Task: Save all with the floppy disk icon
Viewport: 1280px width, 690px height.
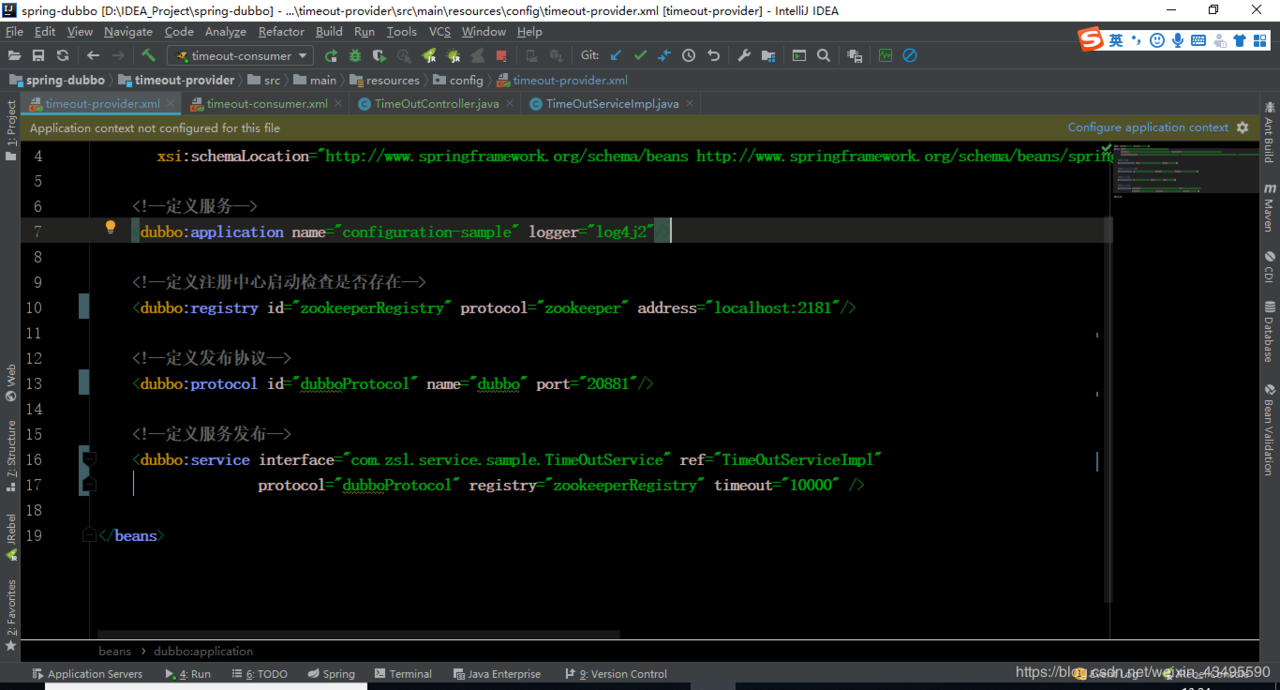Action: click(38, 56)
